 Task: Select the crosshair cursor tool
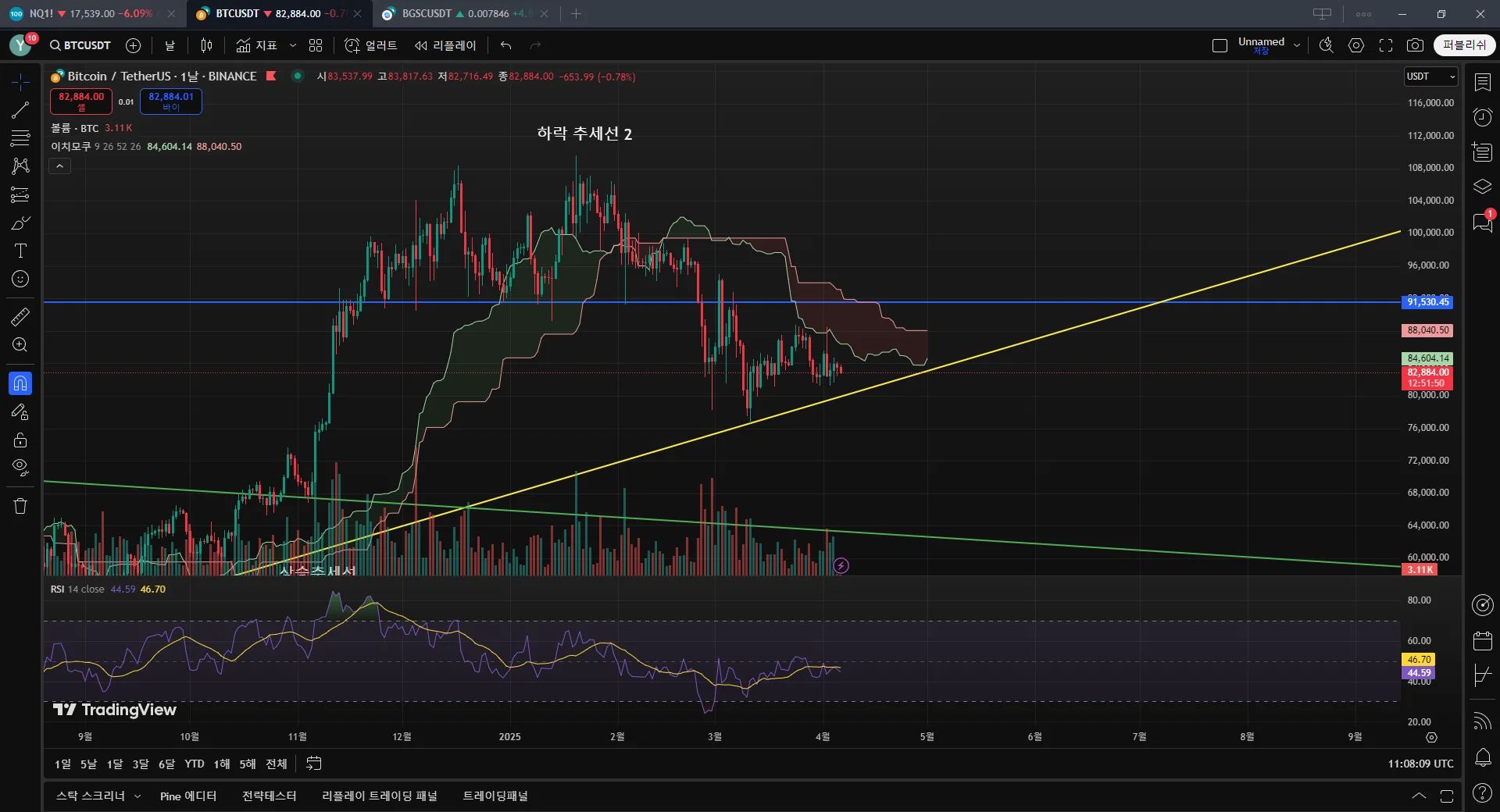coord(20,81)
